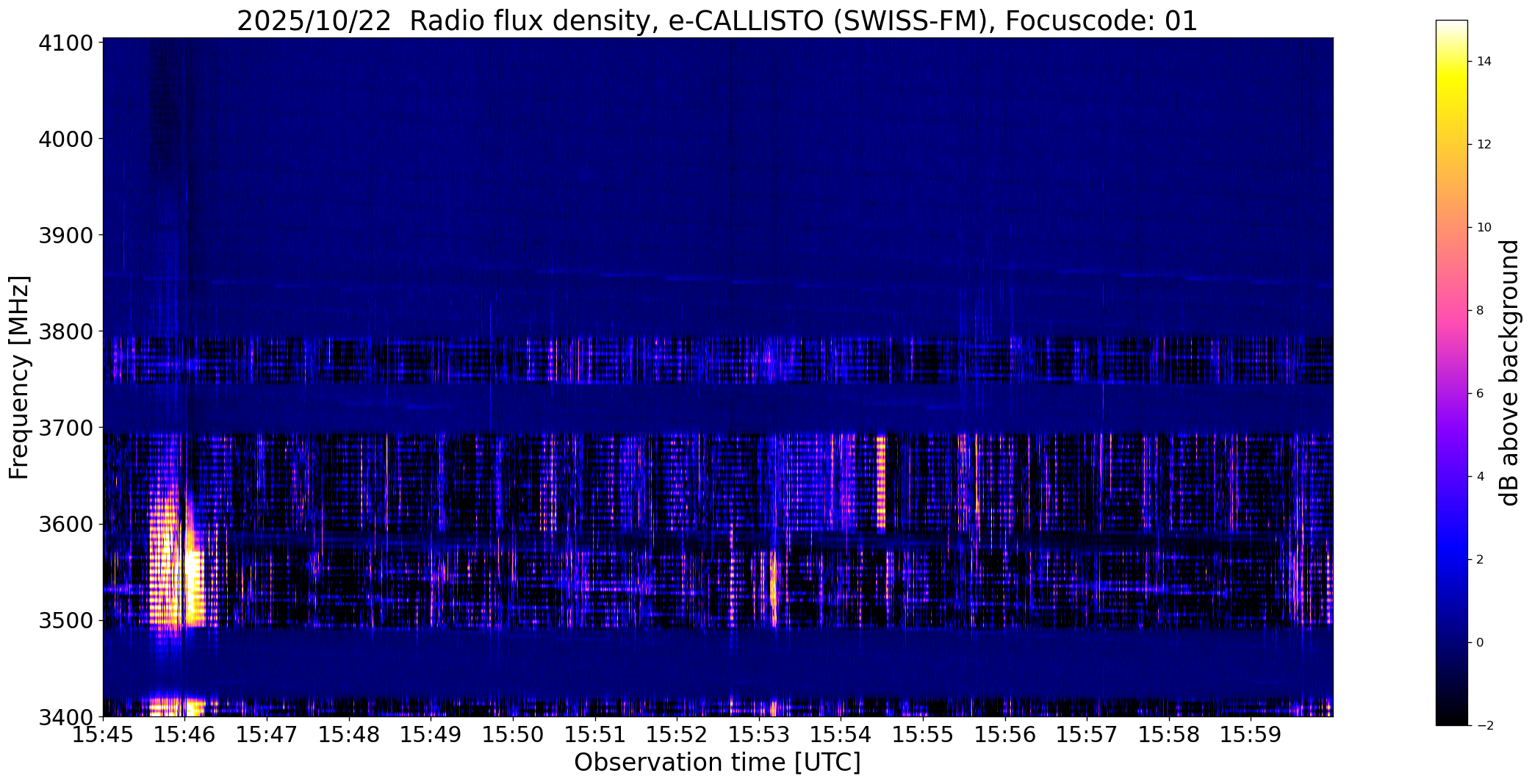This screenshot has width=1532, height=784.
Task: Click the 15:59 time tick label
Action: coord(1251,735)
